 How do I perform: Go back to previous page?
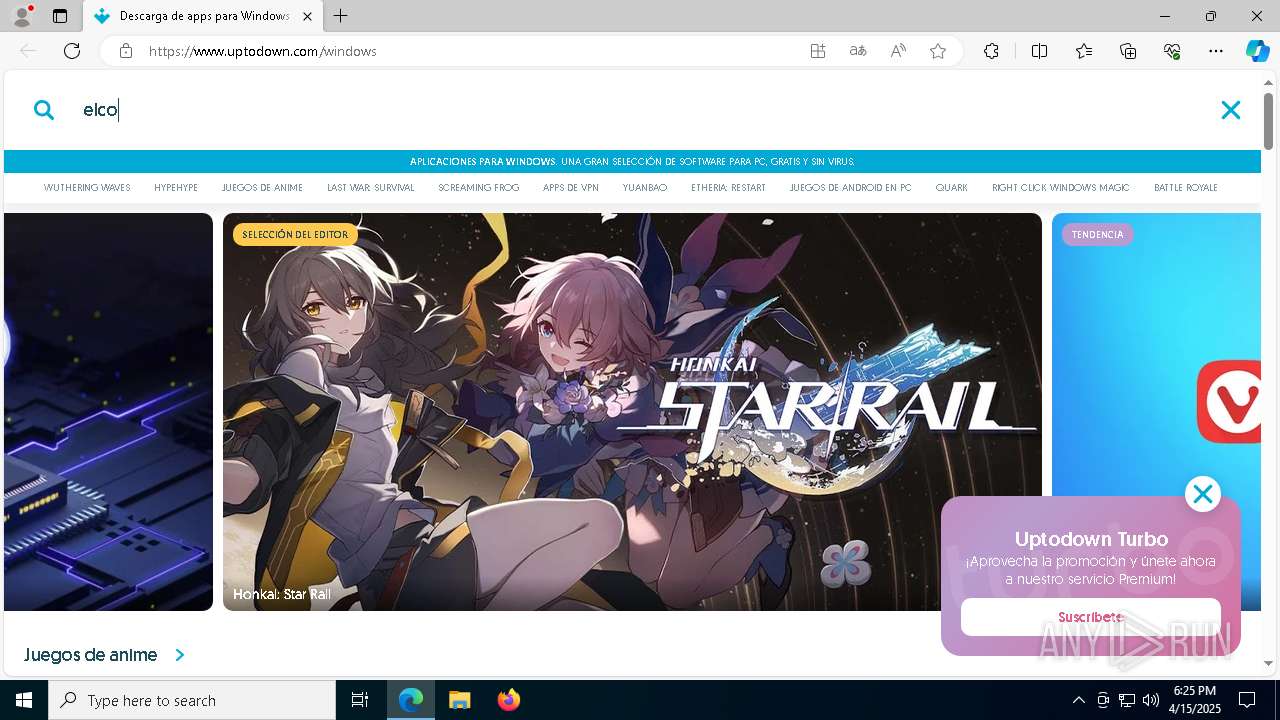[28, 51]
